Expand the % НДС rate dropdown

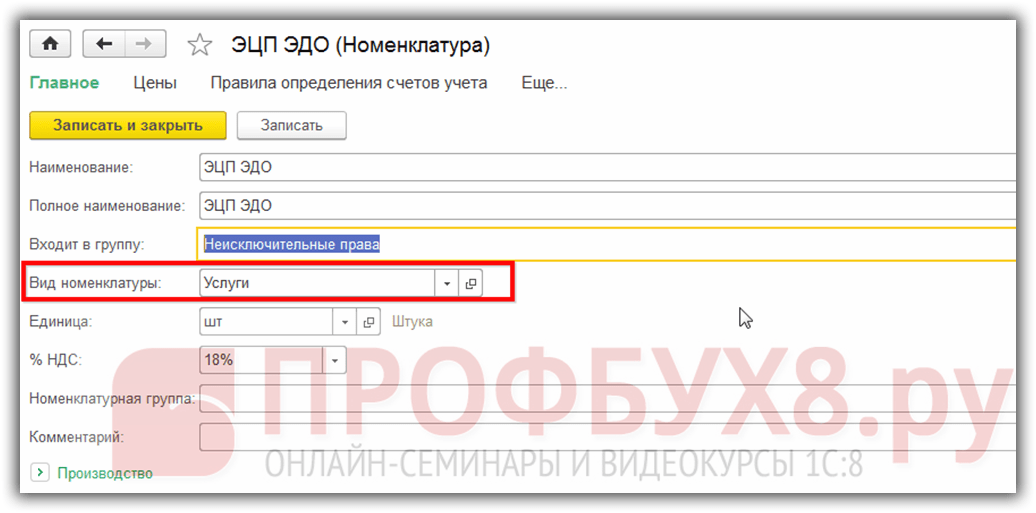(x=334, y=360)
